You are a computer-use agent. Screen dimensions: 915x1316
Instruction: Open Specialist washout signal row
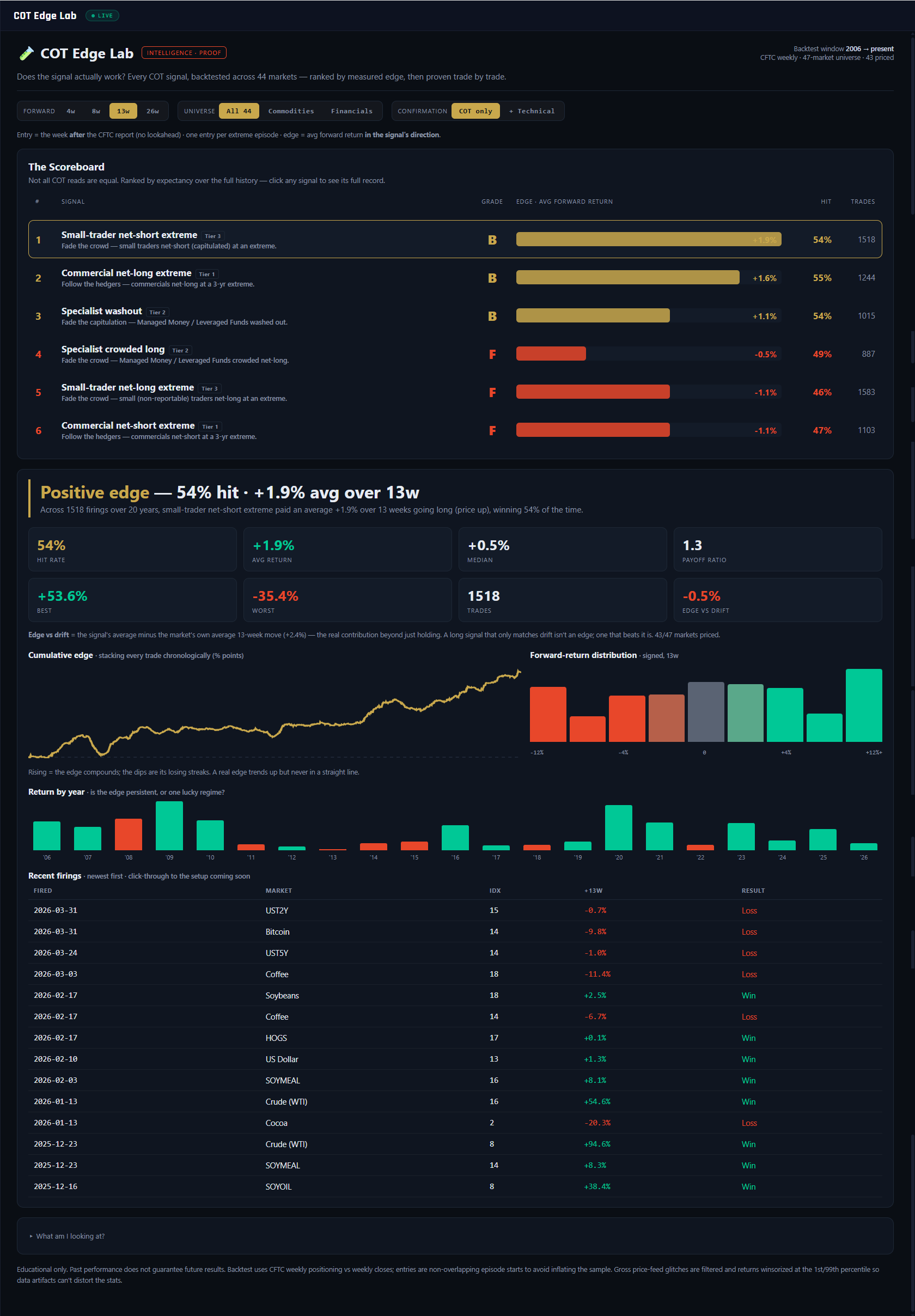(x=455, y=316)
